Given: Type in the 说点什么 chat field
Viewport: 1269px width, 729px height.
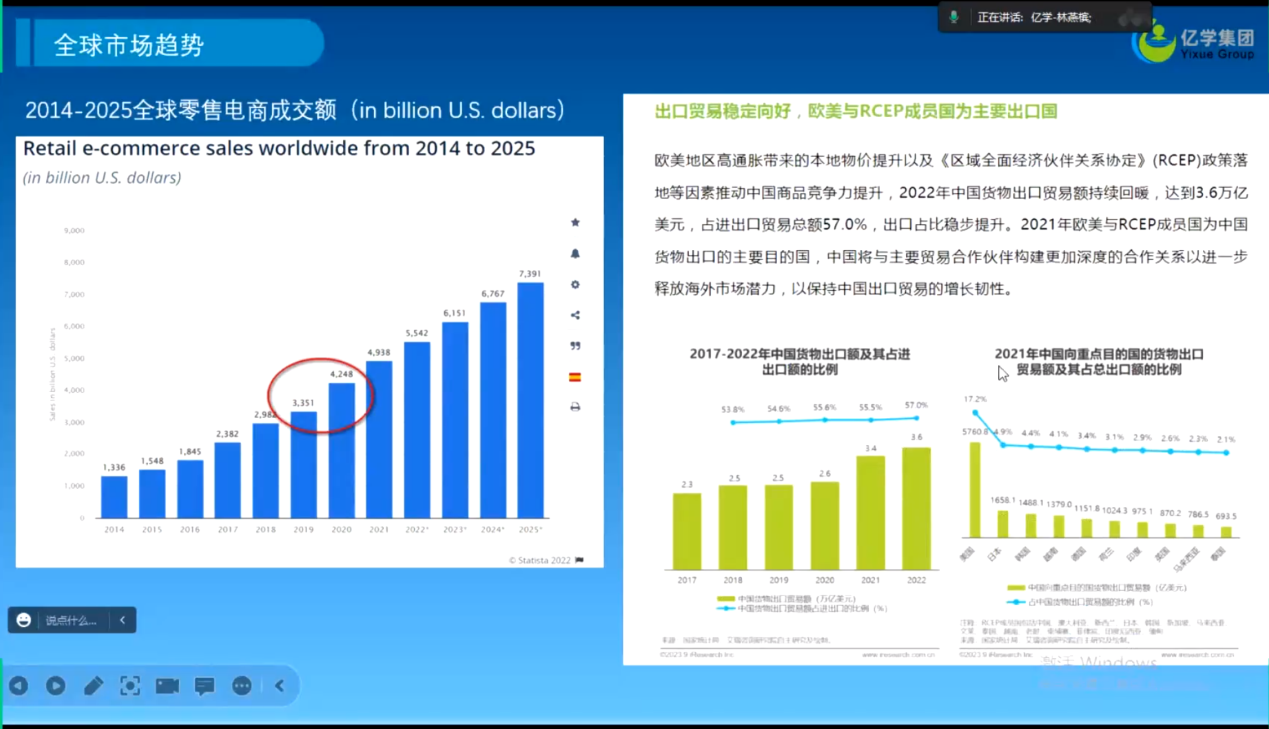Looking at the screenshot, I should coord(71,620).
